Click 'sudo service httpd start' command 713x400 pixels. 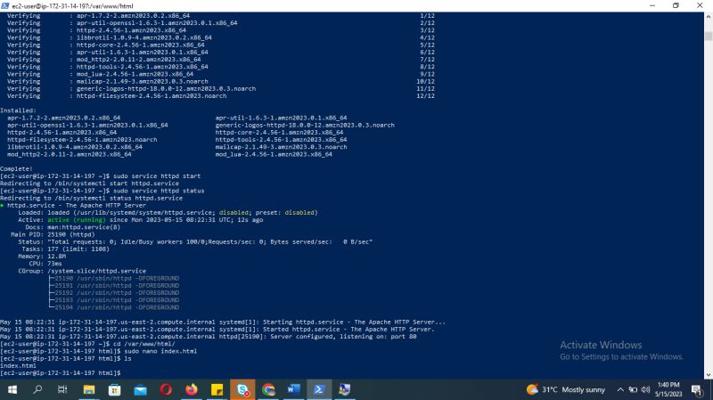[x=157, y=176]
